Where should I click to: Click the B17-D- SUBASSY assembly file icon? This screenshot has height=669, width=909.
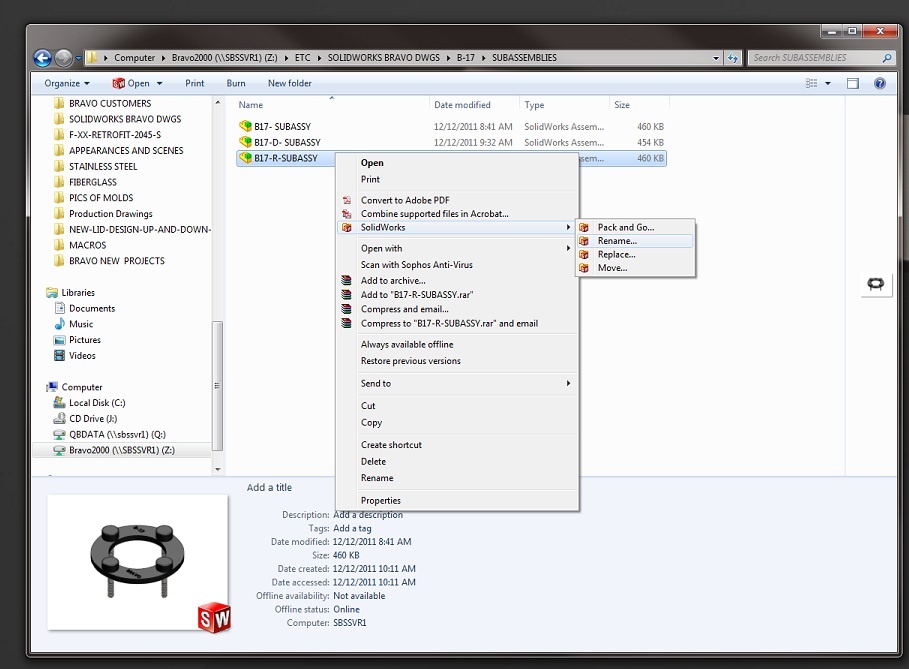(x=245, y=141)
